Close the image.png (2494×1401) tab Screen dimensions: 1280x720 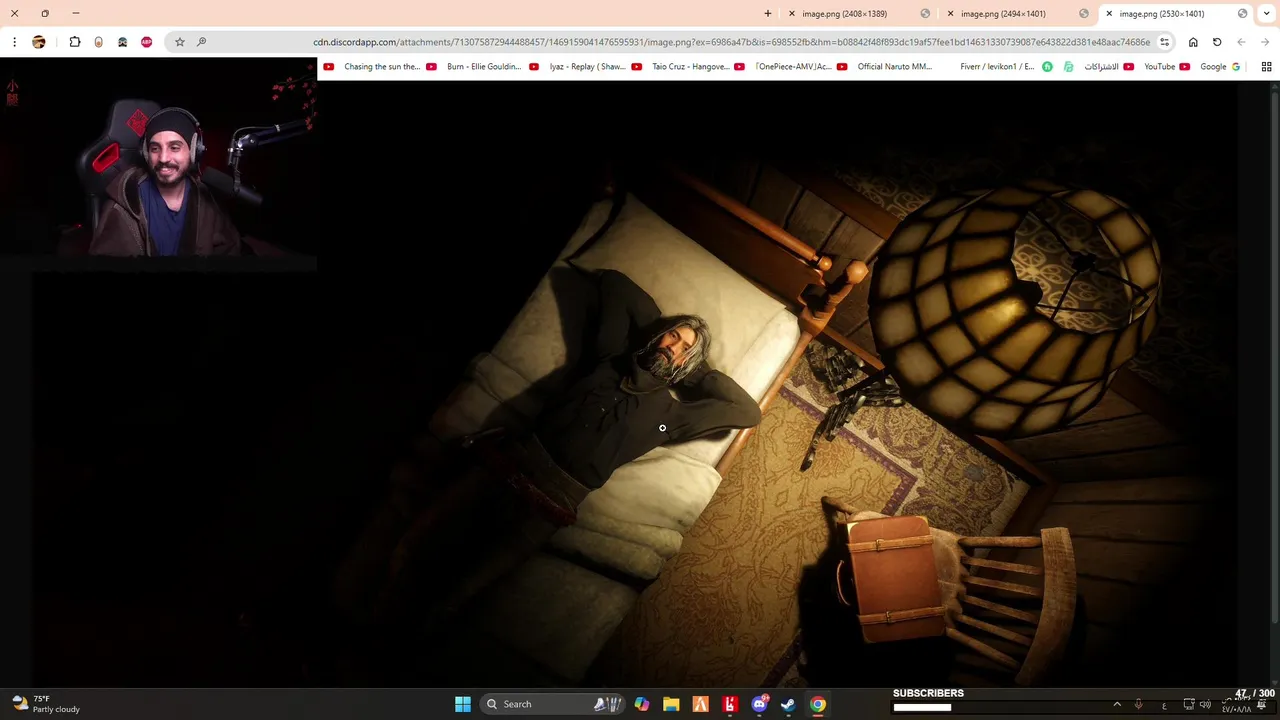coord(951,14)
